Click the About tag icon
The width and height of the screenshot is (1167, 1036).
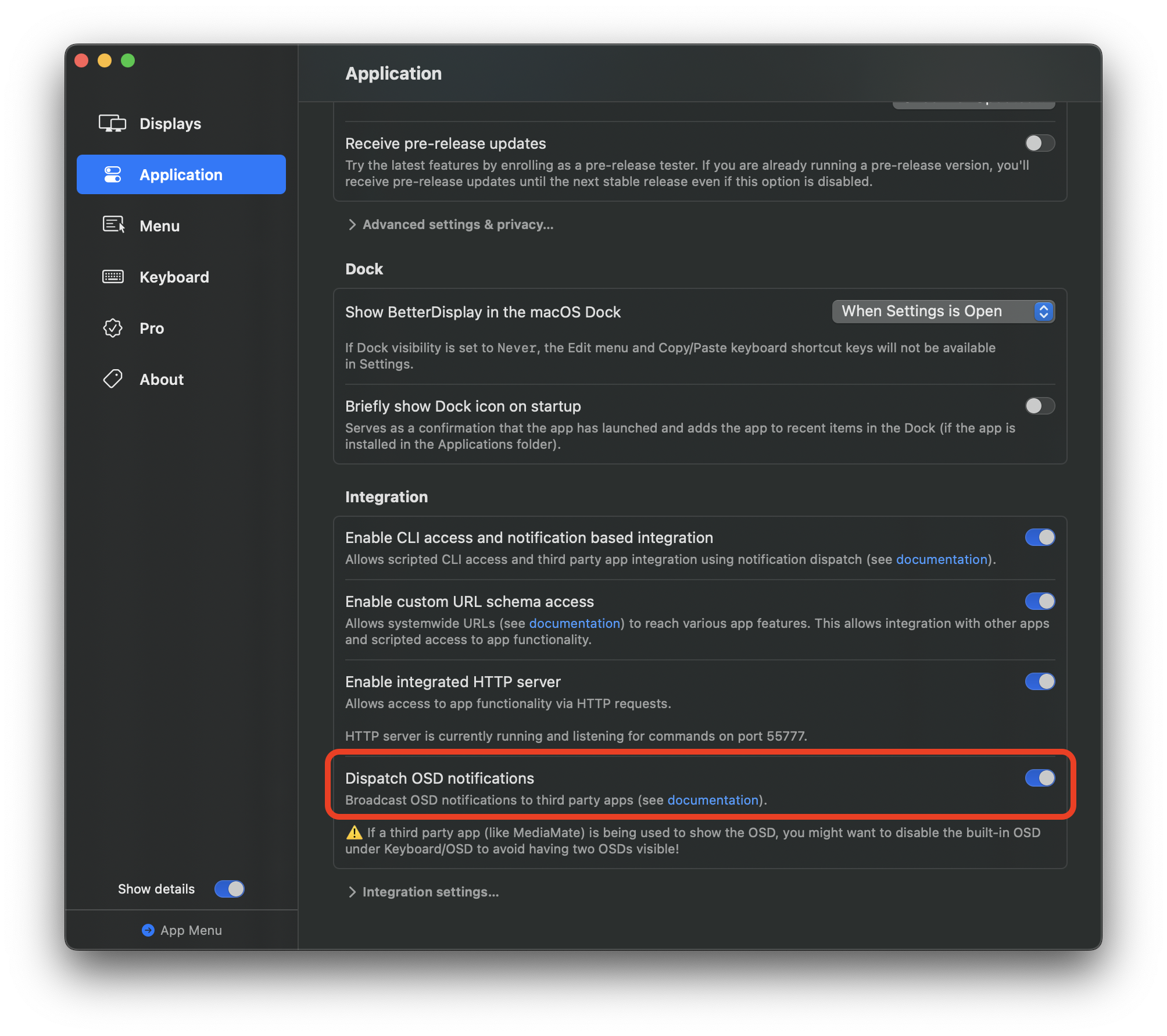coord(113,379)
